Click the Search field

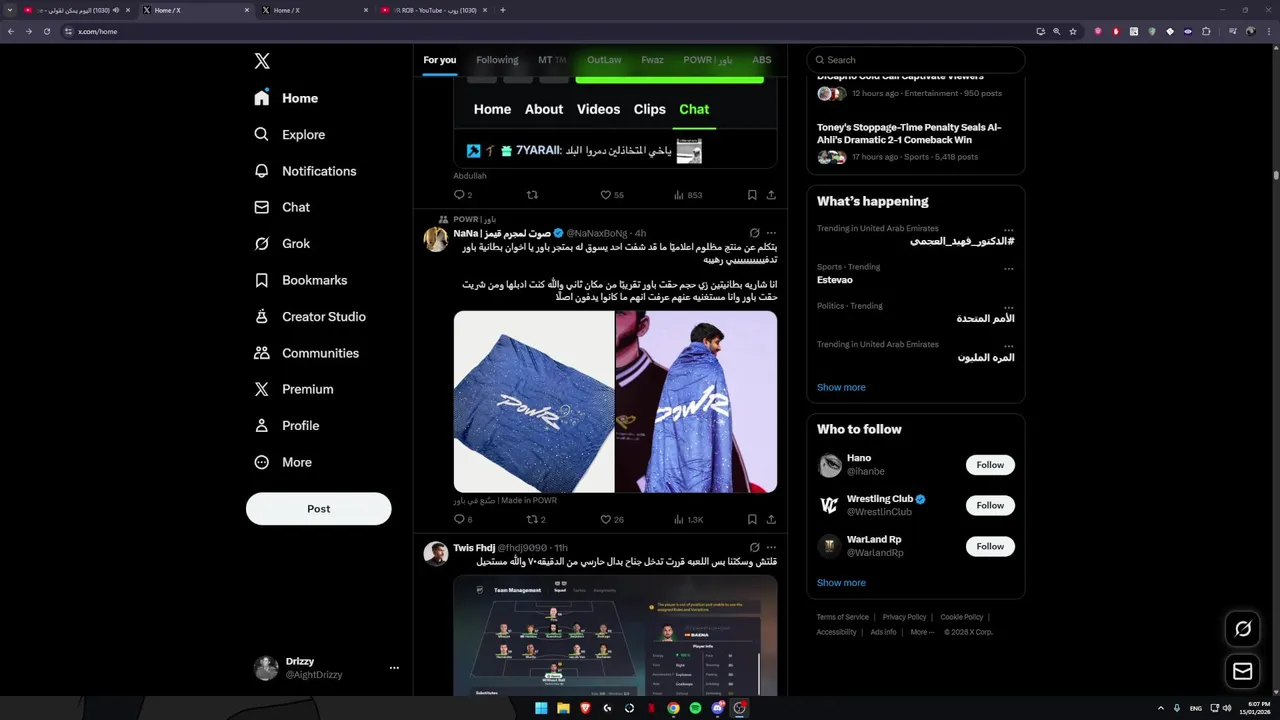pyautogui.click(x=916, y=60)
